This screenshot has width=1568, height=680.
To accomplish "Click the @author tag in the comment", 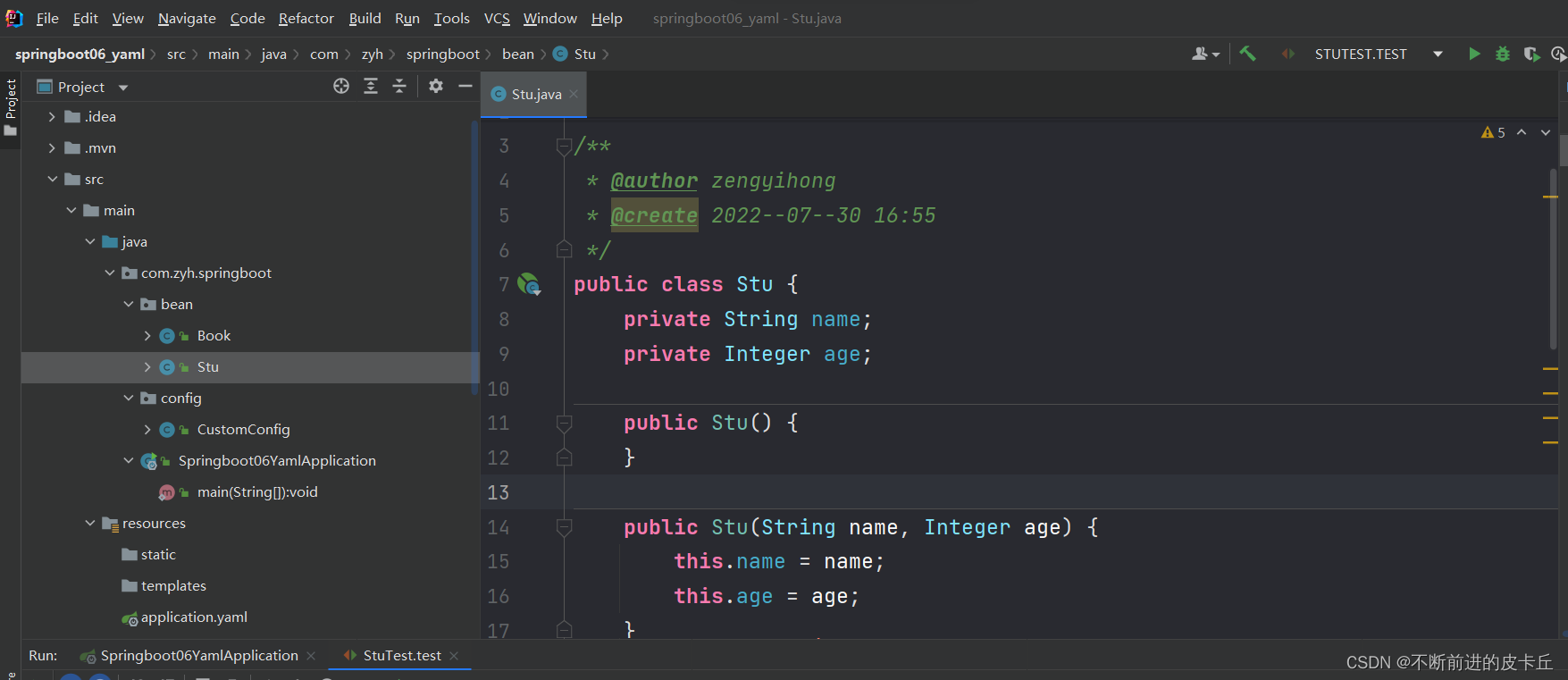I will (x=654, y=180).
